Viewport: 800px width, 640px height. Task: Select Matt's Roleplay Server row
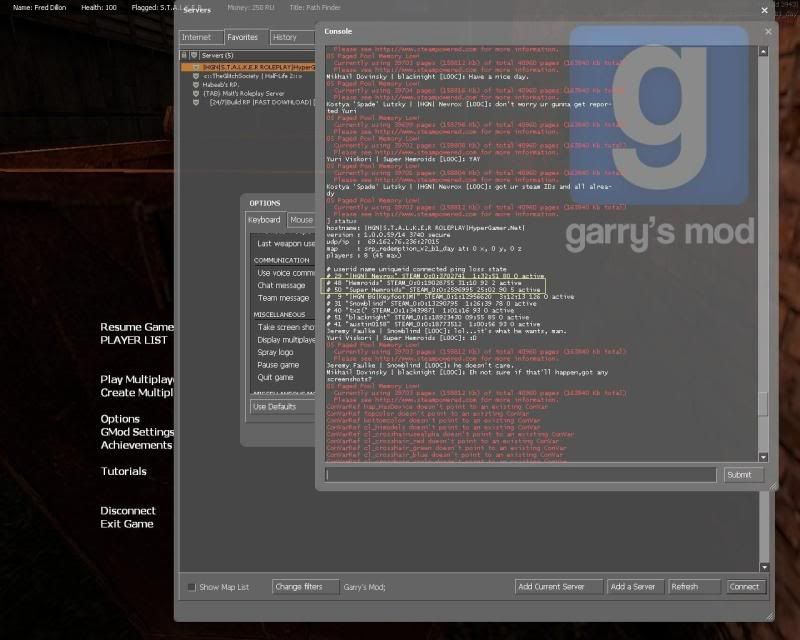[247, 93]
